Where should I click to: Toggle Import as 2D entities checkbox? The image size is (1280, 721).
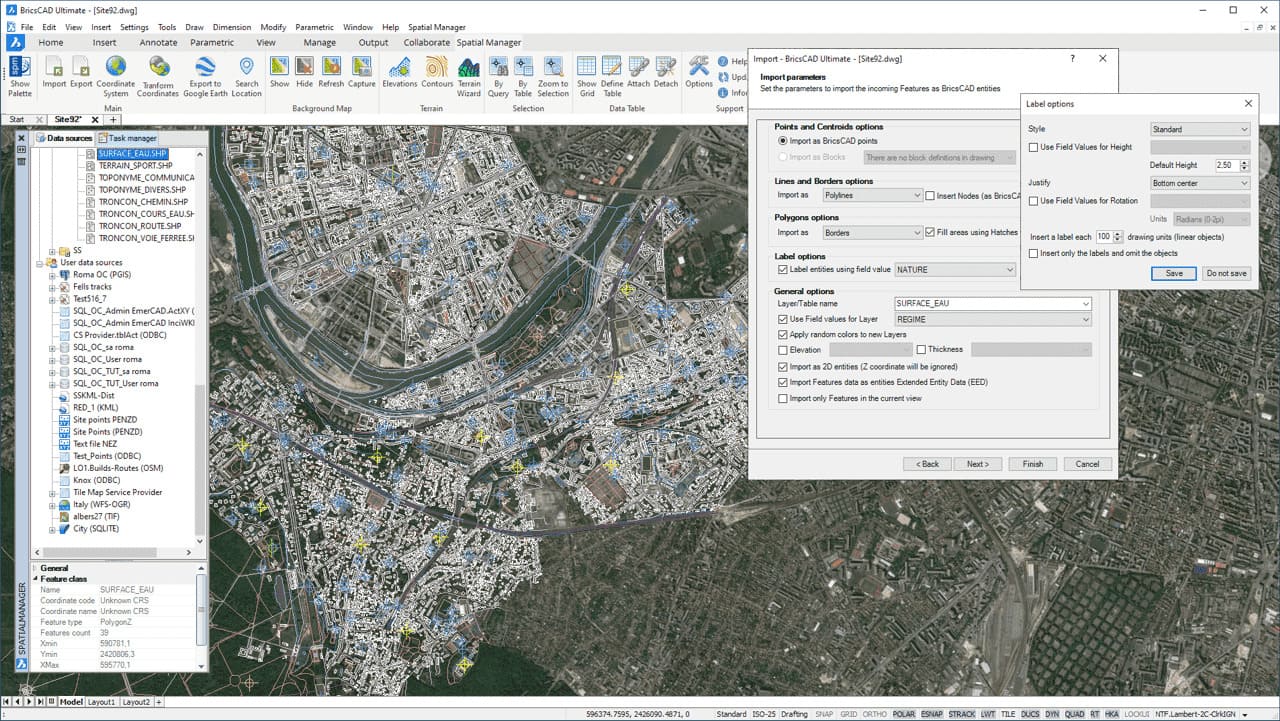pyautogui.click(x=783, y=367)
